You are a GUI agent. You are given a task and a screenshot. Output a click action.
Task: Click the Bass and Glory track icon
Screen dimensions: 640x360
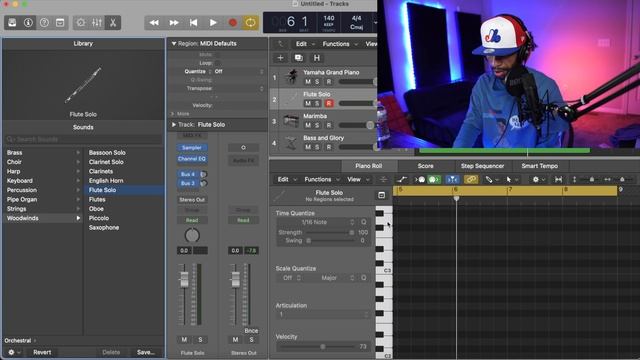click(291, 143)
